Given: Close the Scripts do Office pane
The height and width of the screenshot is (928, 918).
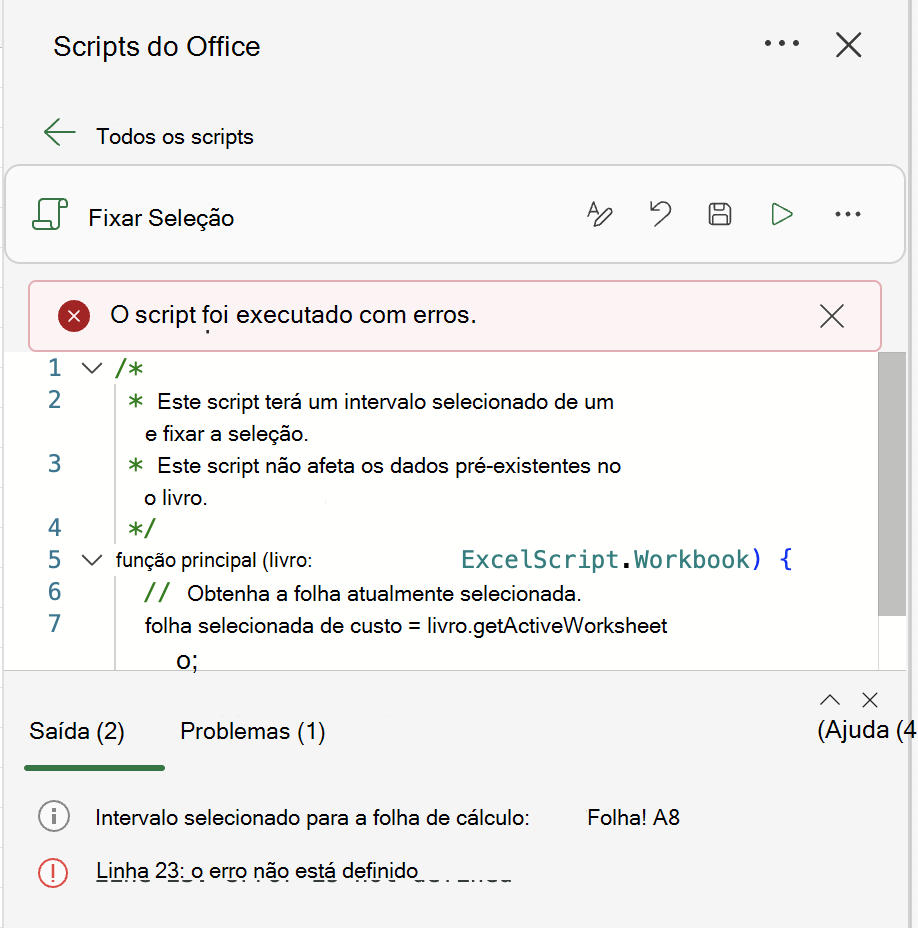Looking at the screenshot, I should 848,45.
